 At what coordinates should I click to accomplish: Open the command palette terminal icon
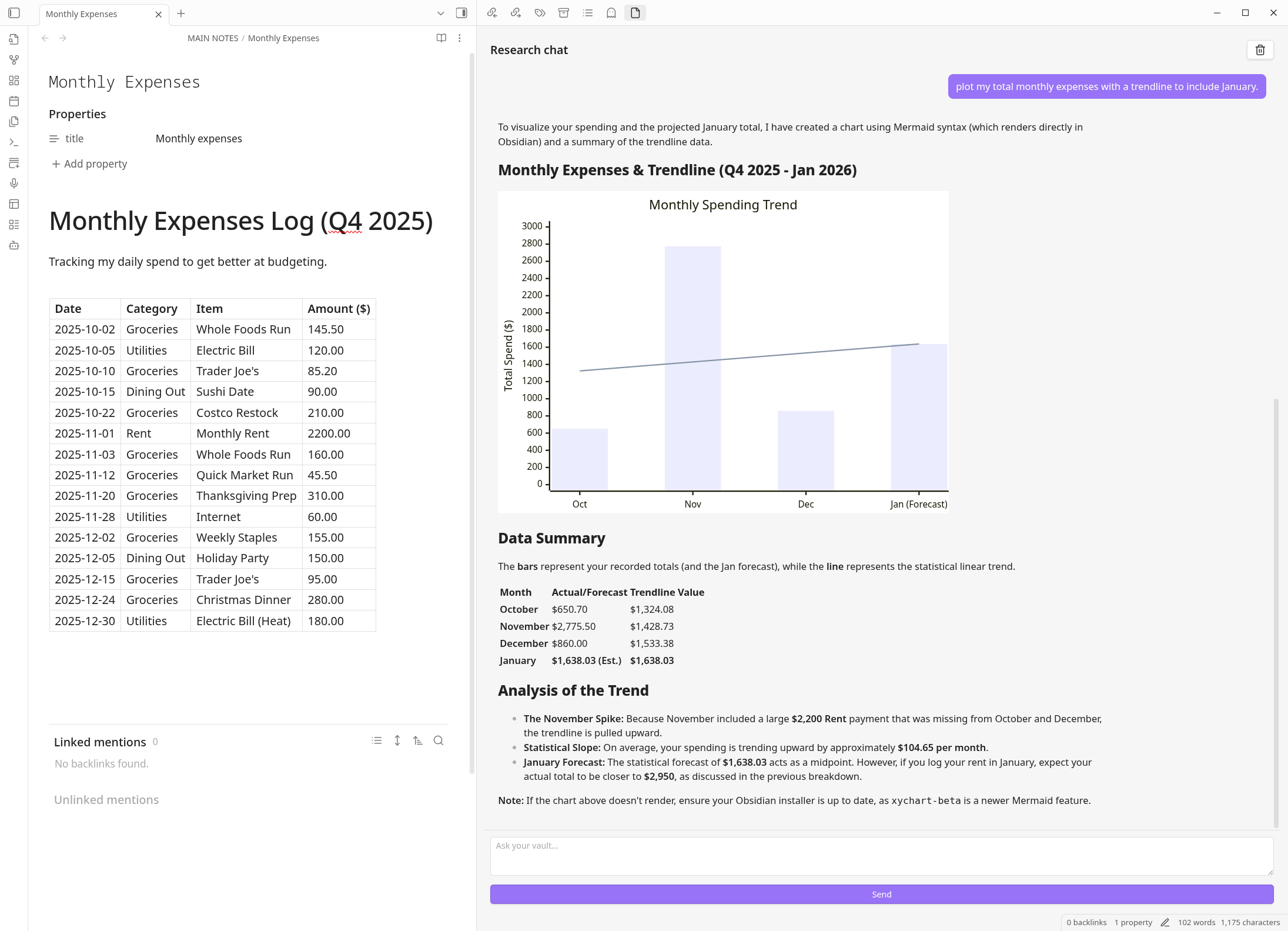point(14,142)
